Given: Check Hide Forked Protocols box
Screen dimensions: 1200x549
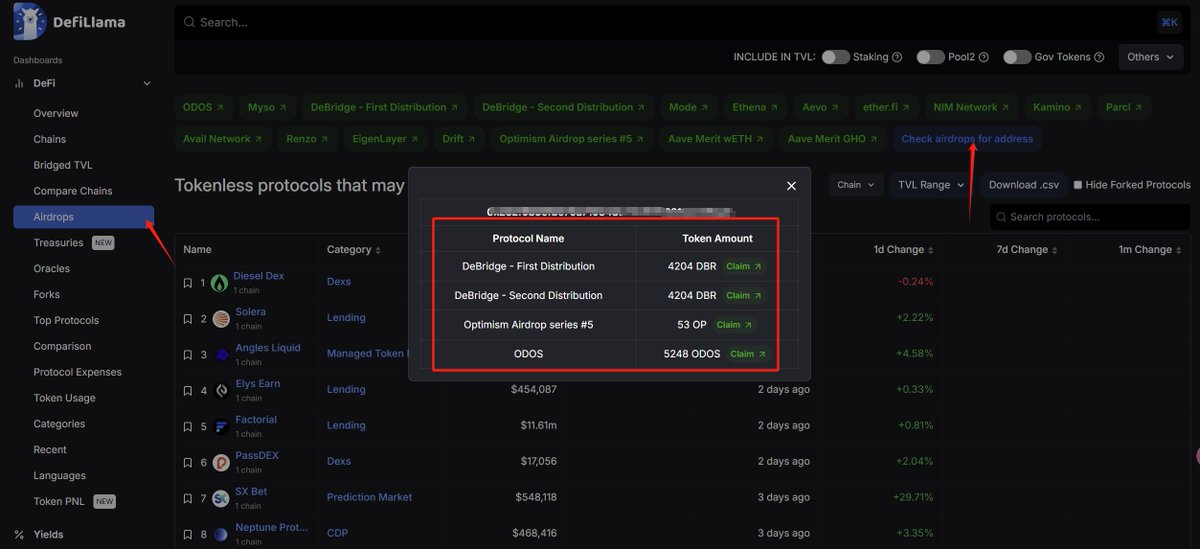Looking at the screenshot, I should click(1077, 185).
